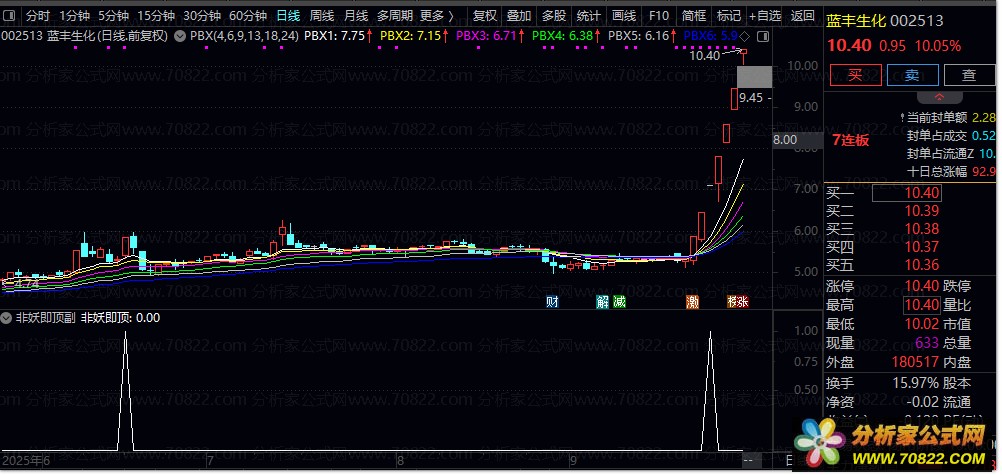This screenshot has height=475, width=1002.
Task: Select the 30分钟 period tab
Action: coord(202,16)
